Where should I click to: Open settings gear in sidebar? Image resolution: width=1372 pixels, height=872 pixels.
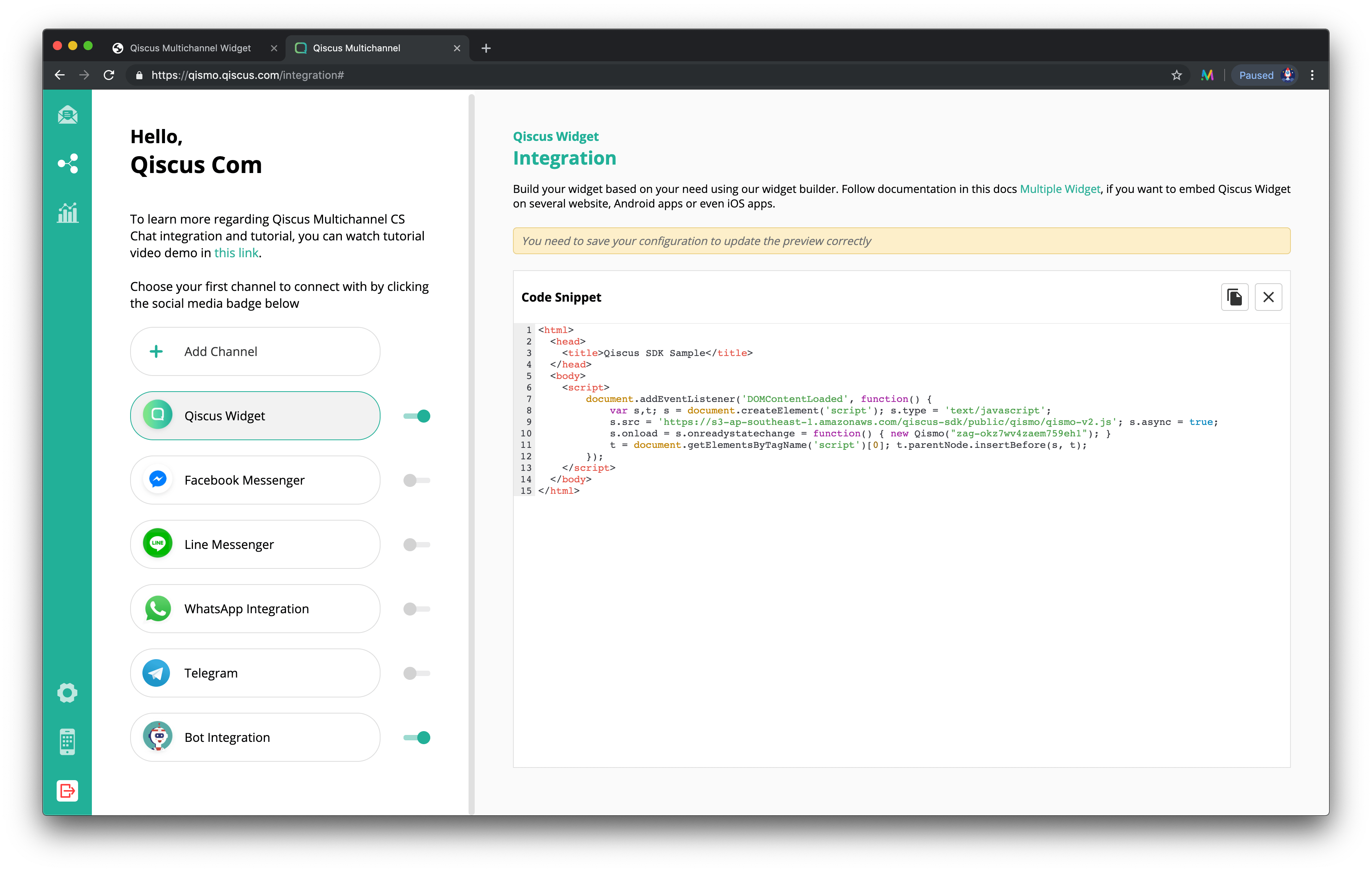(67, 692)
